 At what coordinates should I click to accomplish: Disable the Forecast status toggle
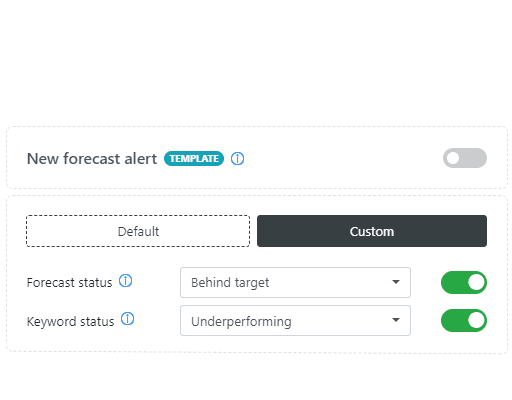(x=464, y=282)
